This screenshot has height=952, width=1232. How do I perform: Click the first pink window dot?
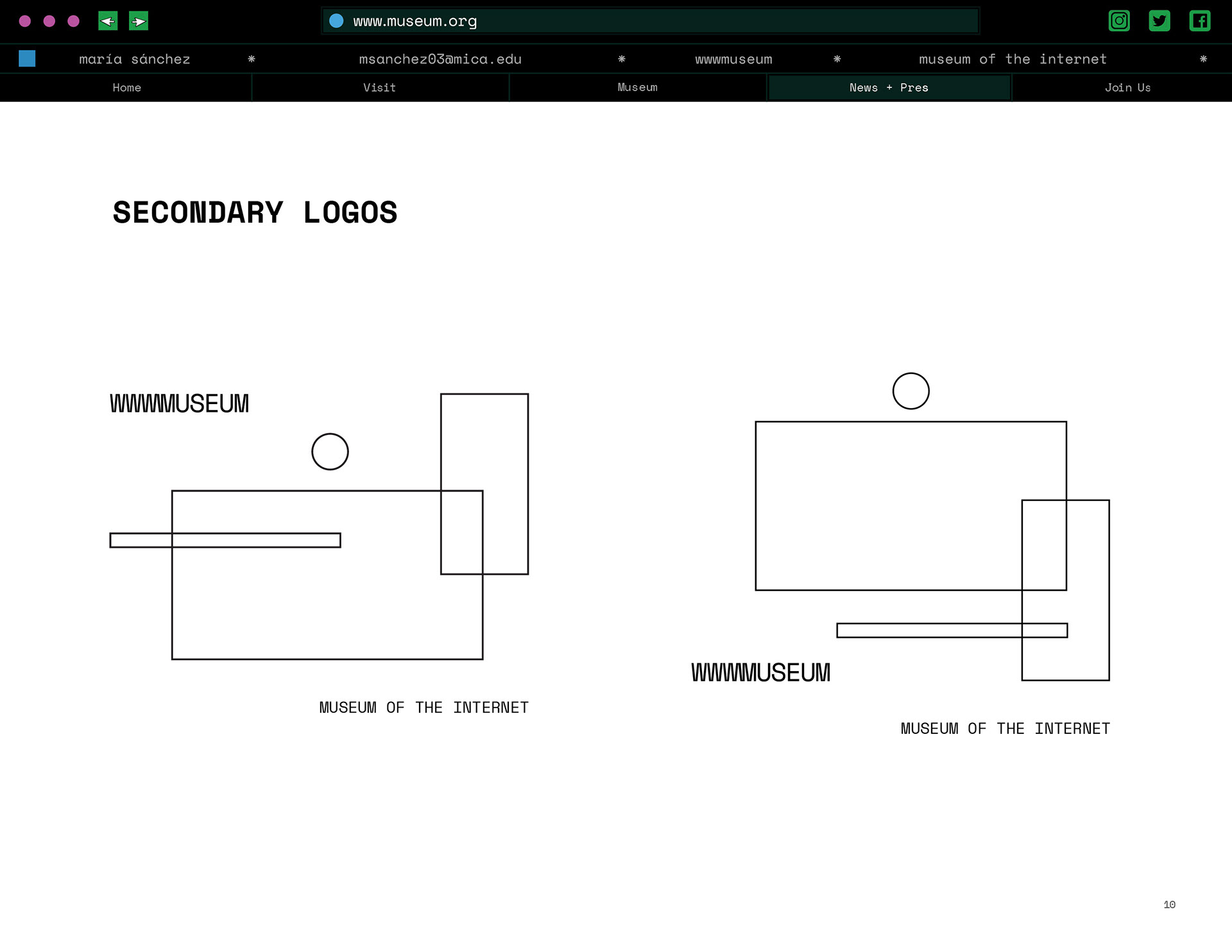25,21
